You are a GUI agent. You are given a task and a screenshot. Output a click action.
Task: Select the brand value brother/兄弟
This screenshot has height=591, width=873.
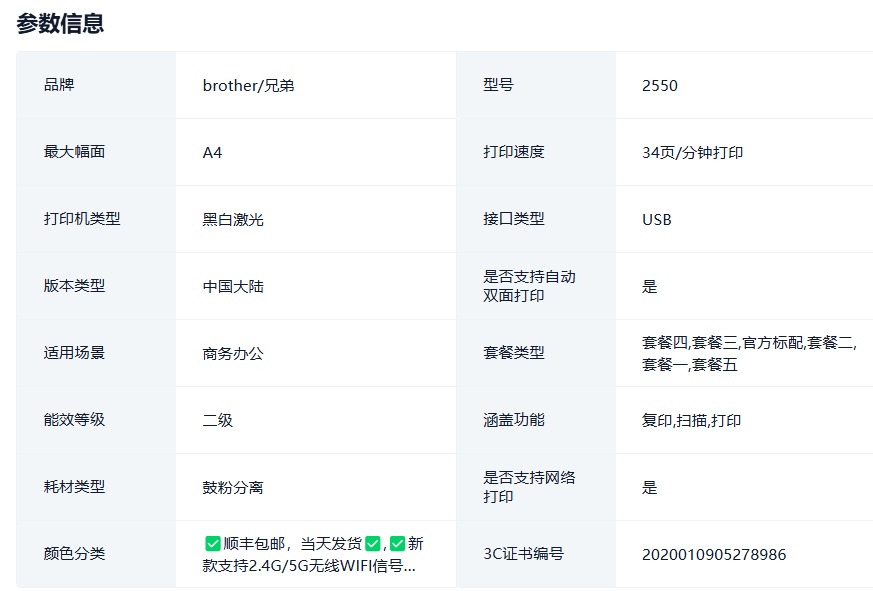pos(248,86)
